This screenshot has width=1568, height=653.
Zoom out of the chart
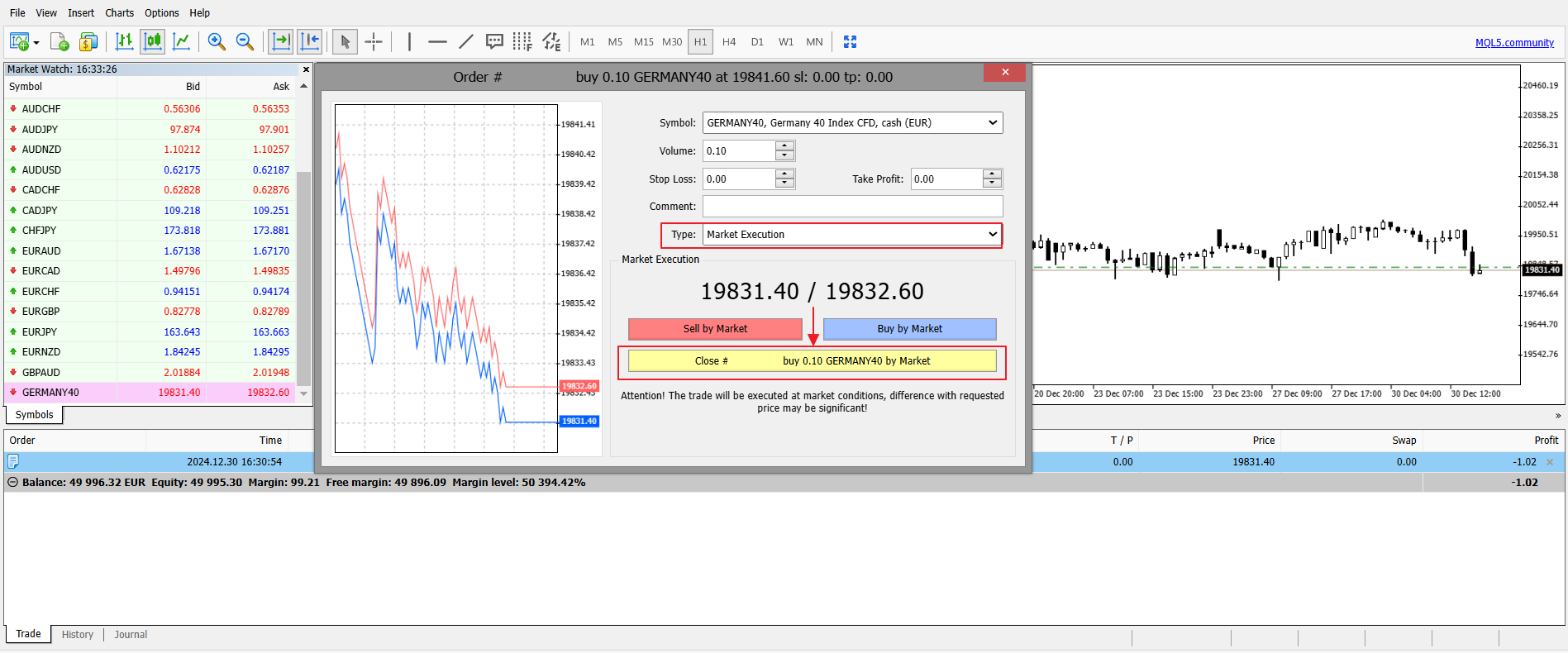[x=245, y=41]
